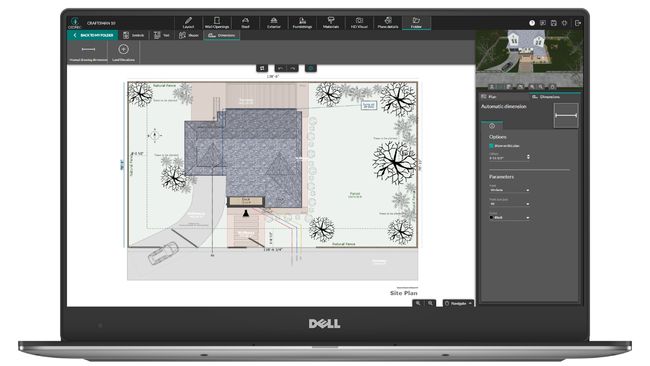Screen dimensions: 650x366
Task: Open the feedback chat icon
Action: coord(543,23)
